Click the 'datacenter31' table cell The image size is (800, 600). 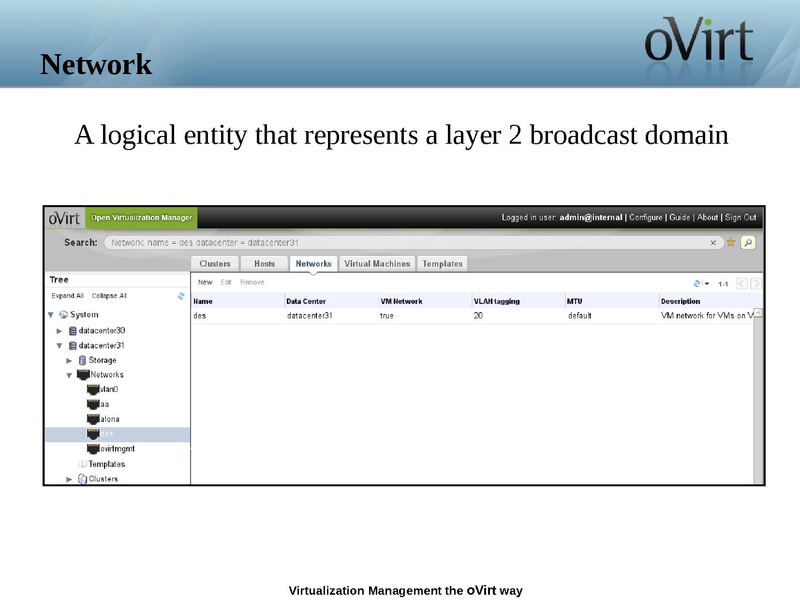[x=310, y=316]
